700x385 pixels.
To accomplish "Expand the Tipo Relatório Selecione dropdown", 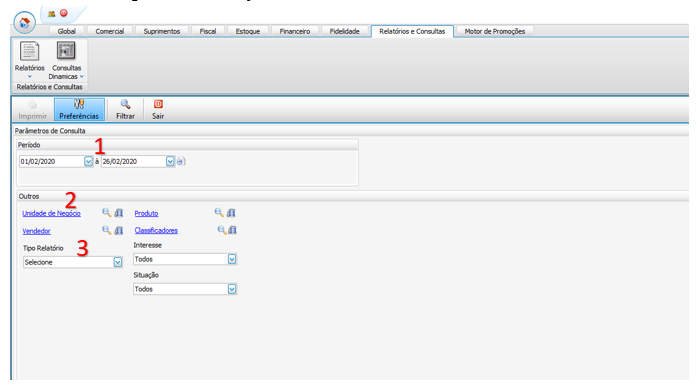I will [118, 262].
